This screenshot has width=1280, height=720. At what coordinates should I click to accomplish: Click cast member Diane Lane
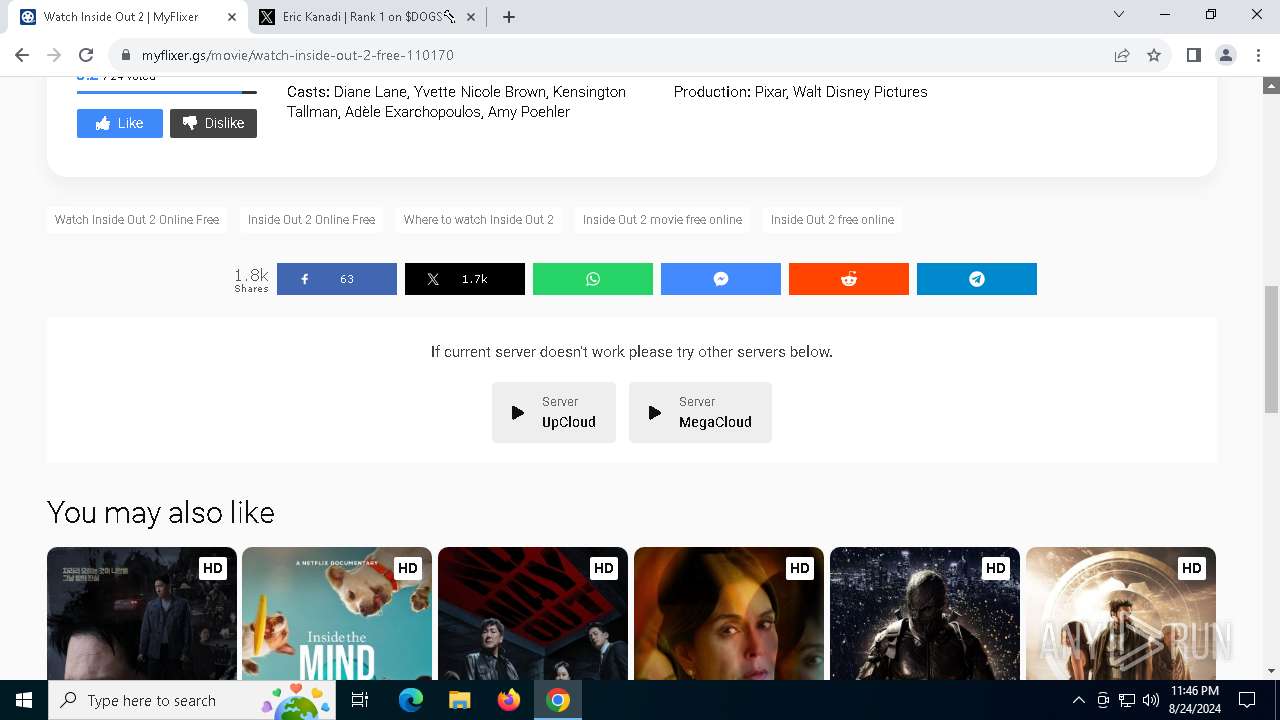pos(370,92)
